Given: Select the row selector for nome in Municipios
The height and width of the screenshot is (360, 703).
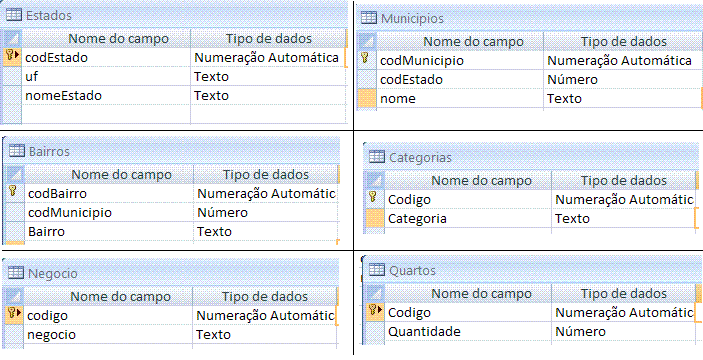Looking at the screenshot, I should (x=367, y=98).
